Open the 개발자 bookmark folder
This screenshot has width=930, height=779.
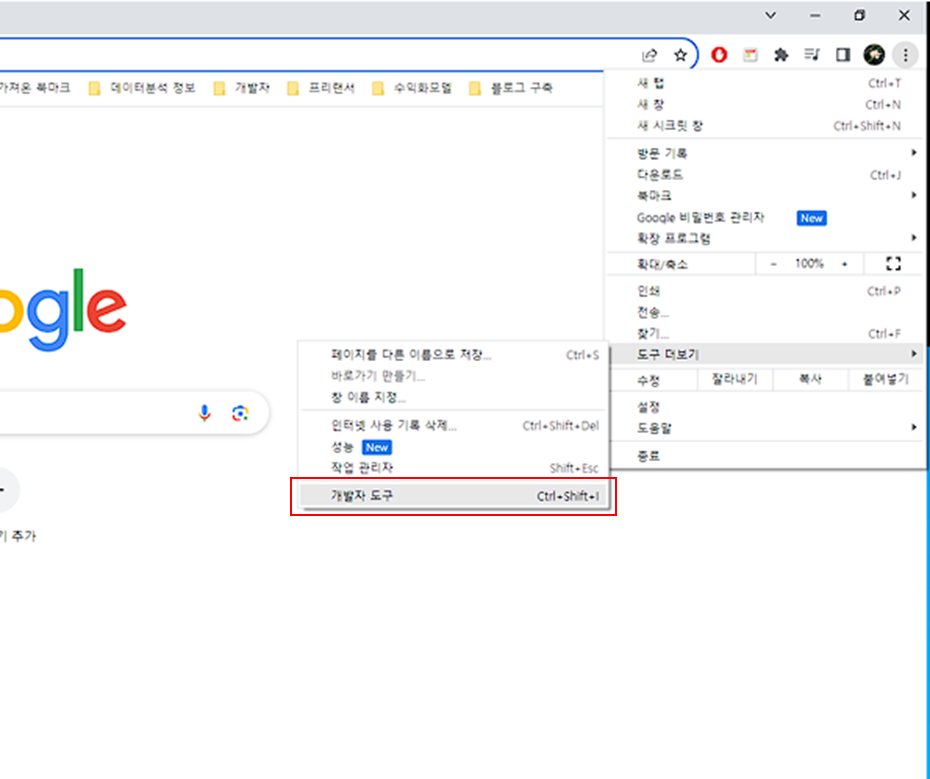pos(242,88)
